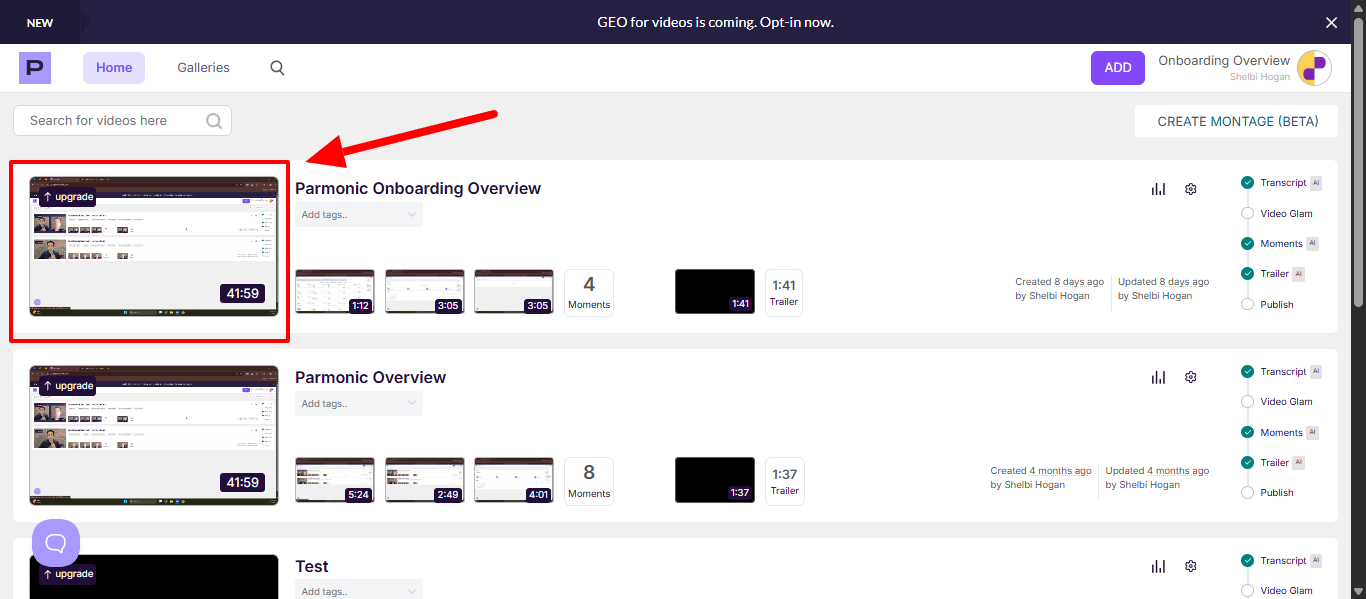Click search icon in video search box
Image resolution: width=1366 pixels, height=599 pixels.
(x=214, y=121)
